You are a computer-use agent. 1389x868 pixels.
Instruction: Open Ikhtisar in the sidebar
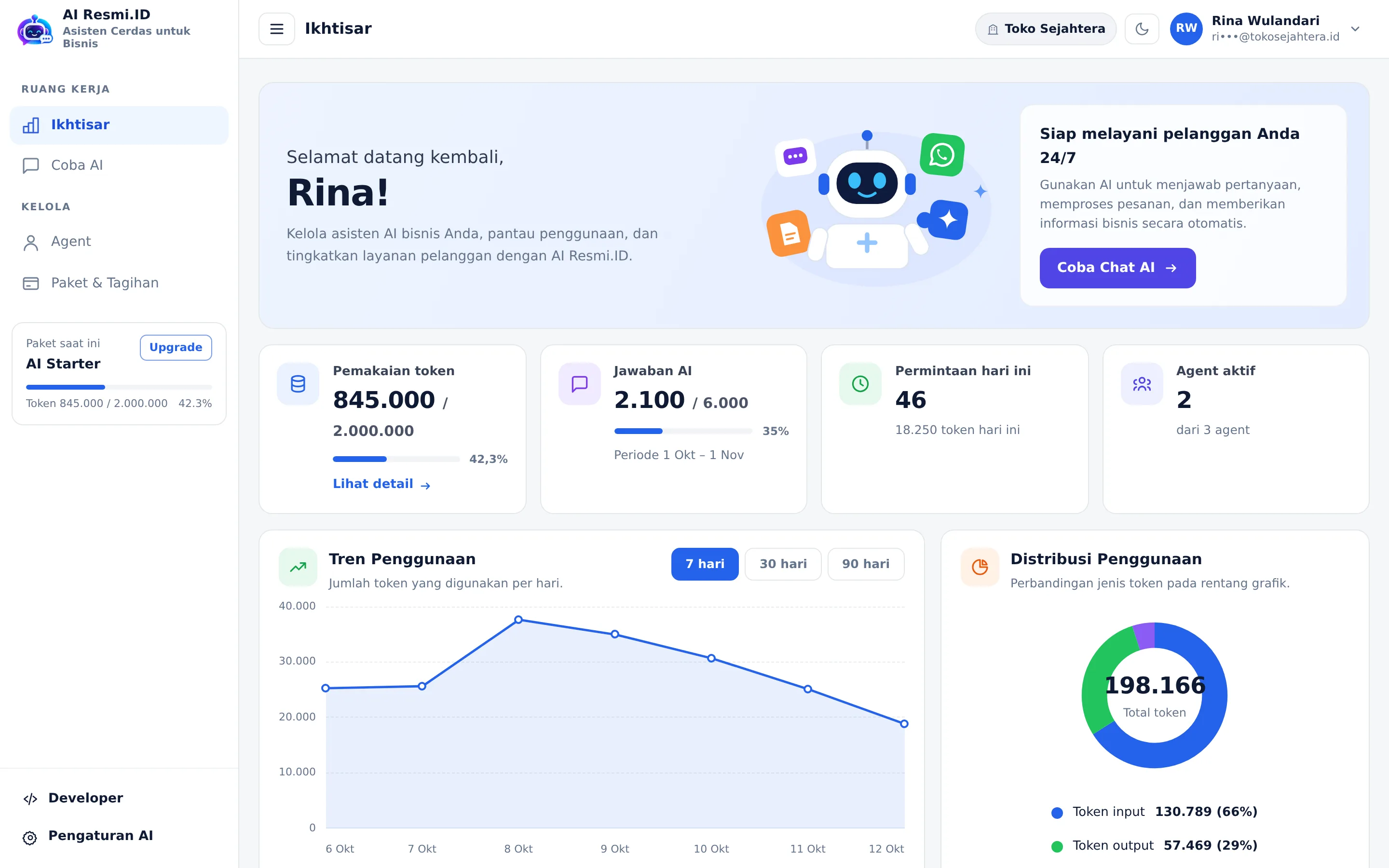click(119, 124)
